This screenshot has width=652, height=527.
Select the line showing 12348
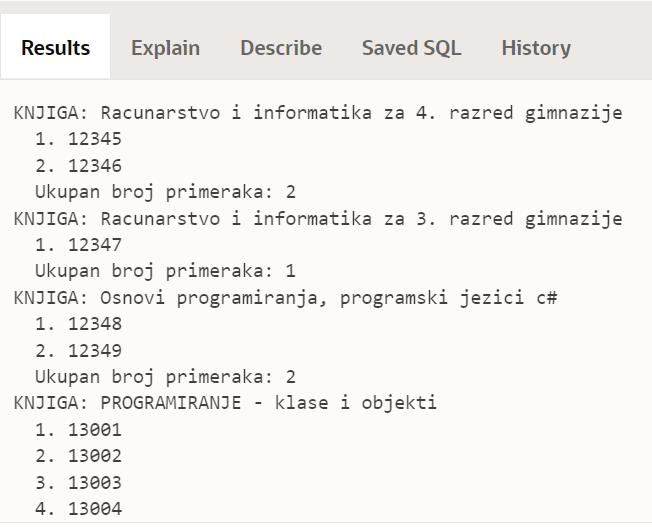coord(78,324)
